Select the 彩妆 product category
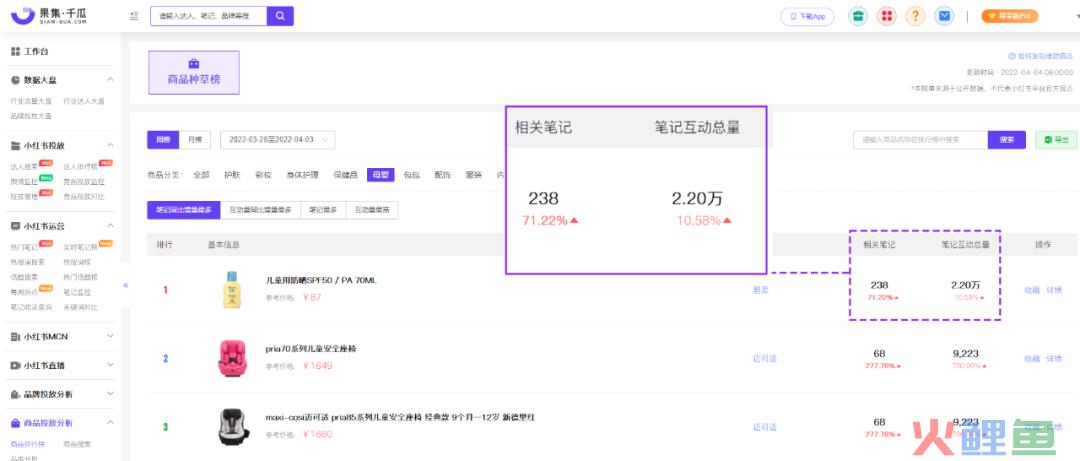 (263, 175)
